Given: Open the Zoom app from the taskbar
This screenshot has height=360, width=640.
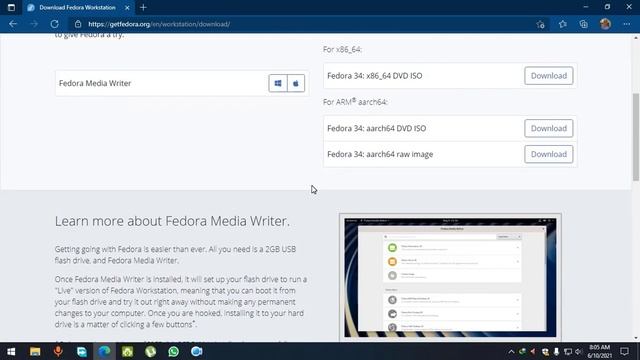Looking at the screenshot, I should pyautogui.click(x=197, y=351).
